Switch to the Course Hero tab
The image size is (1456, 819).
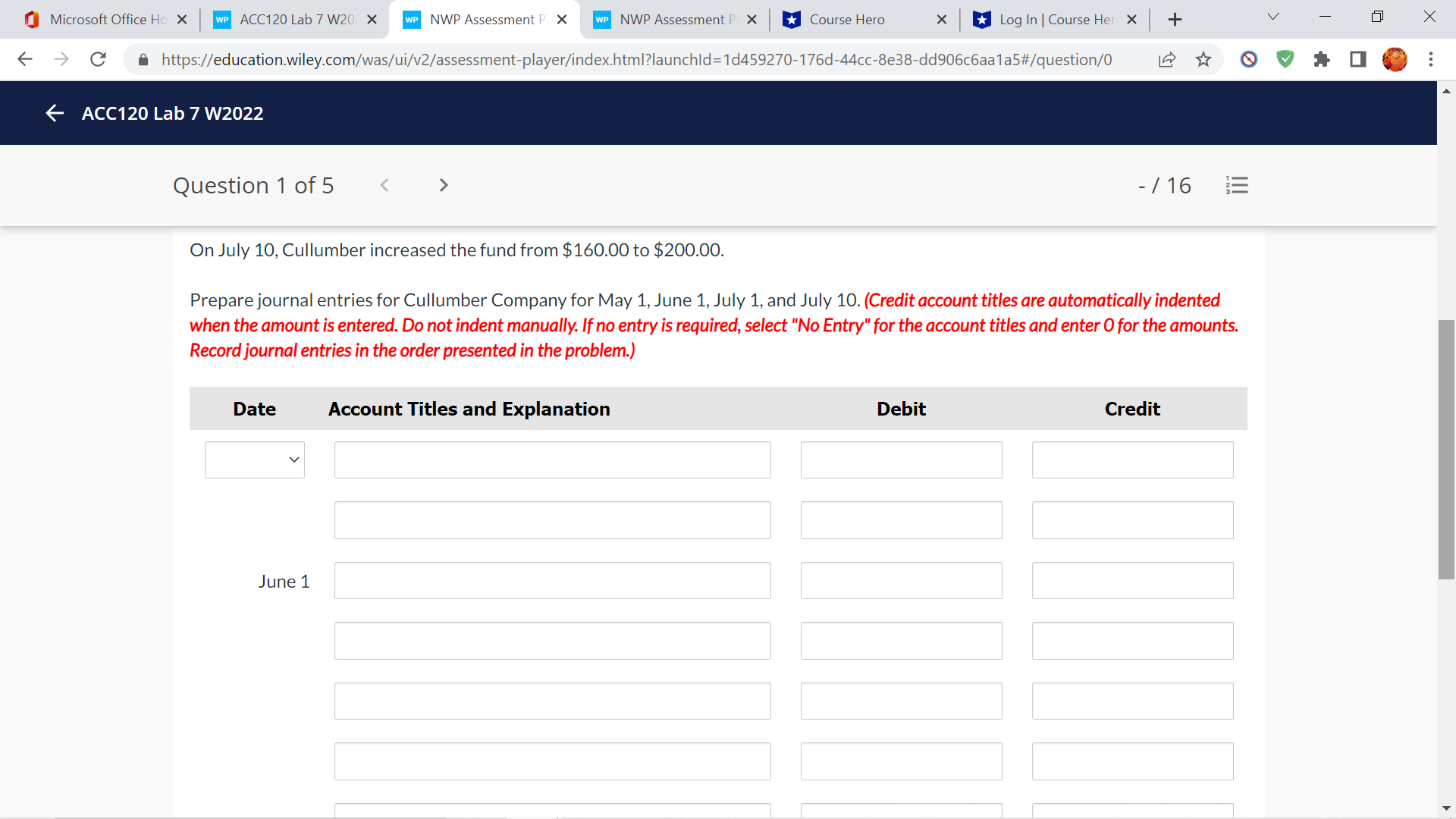click(846, 19)
